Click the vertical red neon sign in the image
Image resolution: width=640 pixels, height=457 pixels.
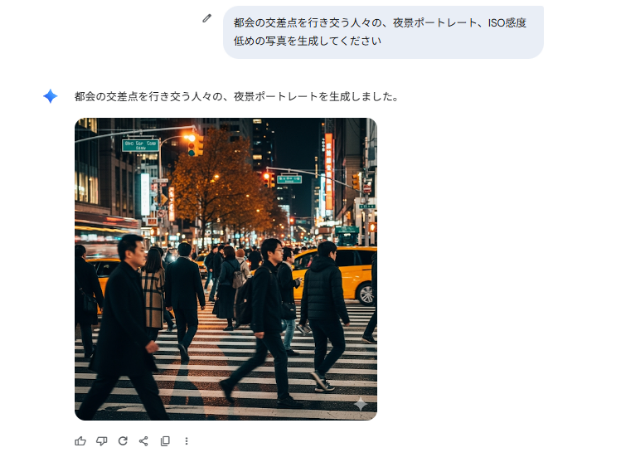click(x=328, y=170)
